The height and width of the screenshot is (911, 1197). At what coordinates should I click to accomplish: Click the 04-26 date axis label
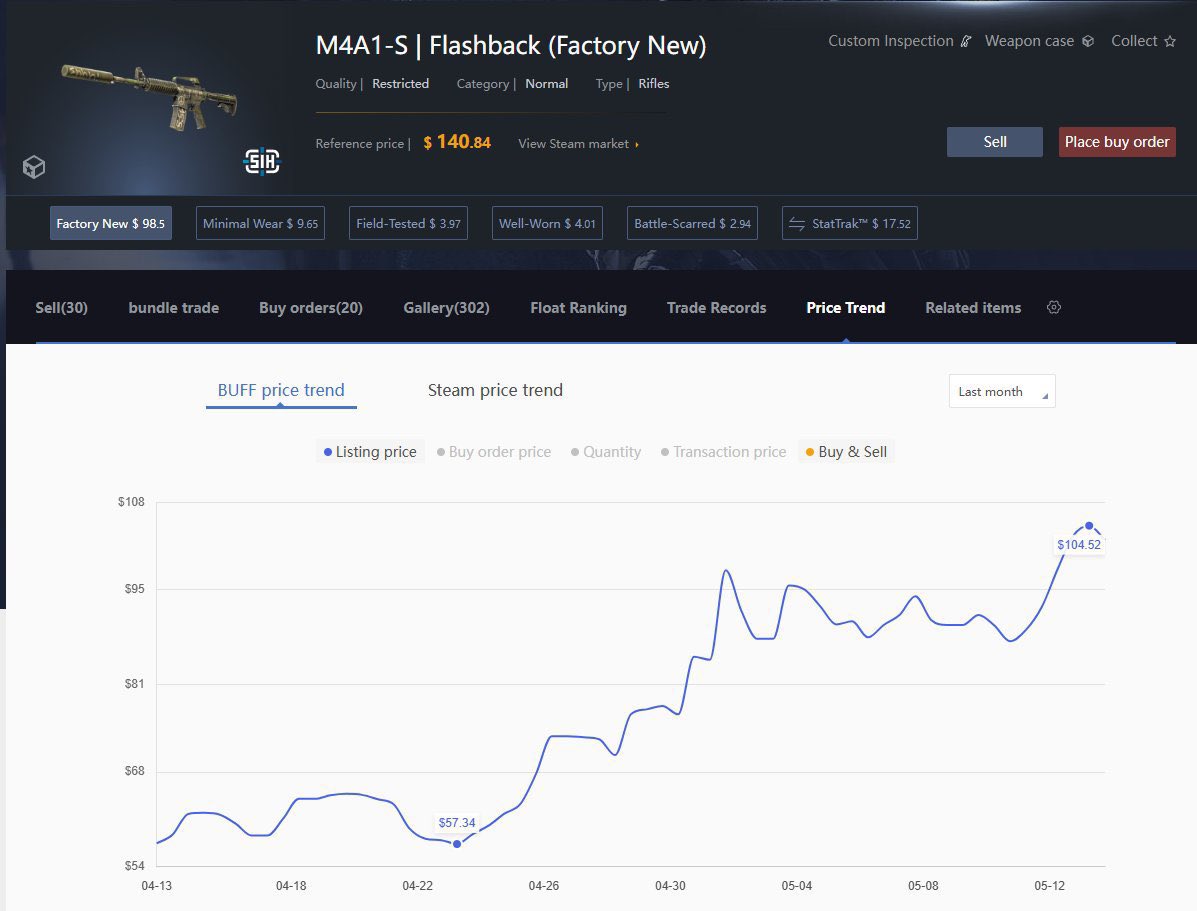coord(544,886)
